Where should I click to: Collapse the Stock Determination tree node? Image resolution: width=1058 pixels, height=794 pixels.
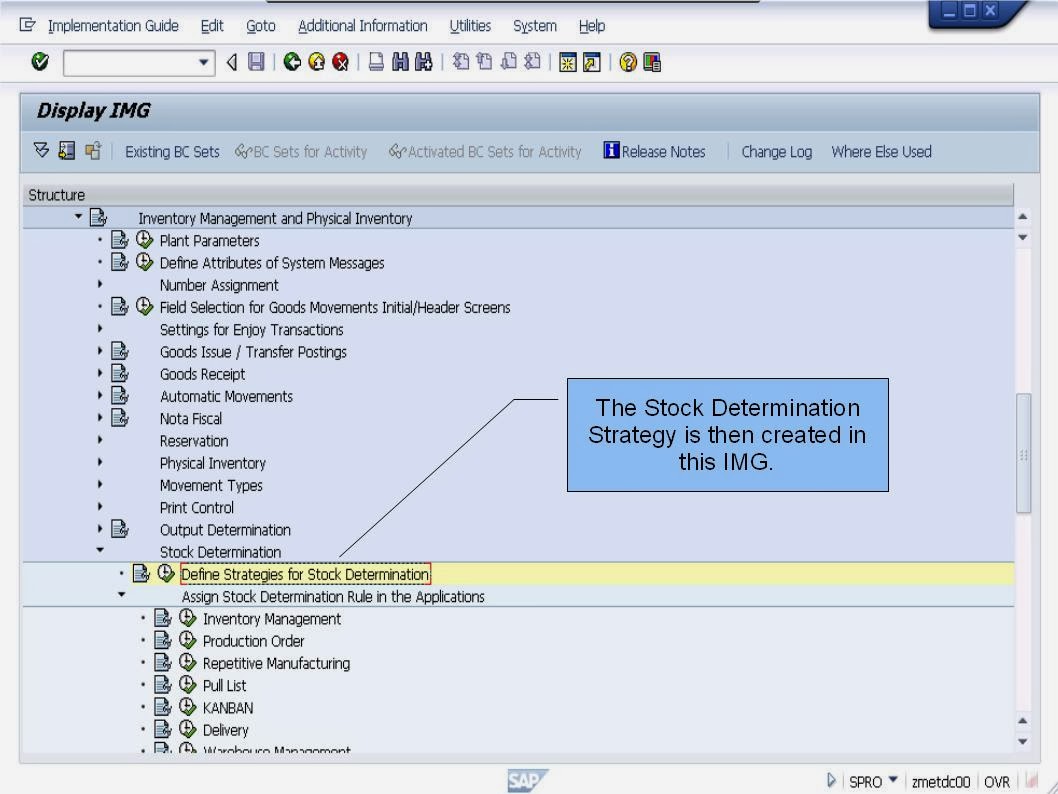[99, 551]
